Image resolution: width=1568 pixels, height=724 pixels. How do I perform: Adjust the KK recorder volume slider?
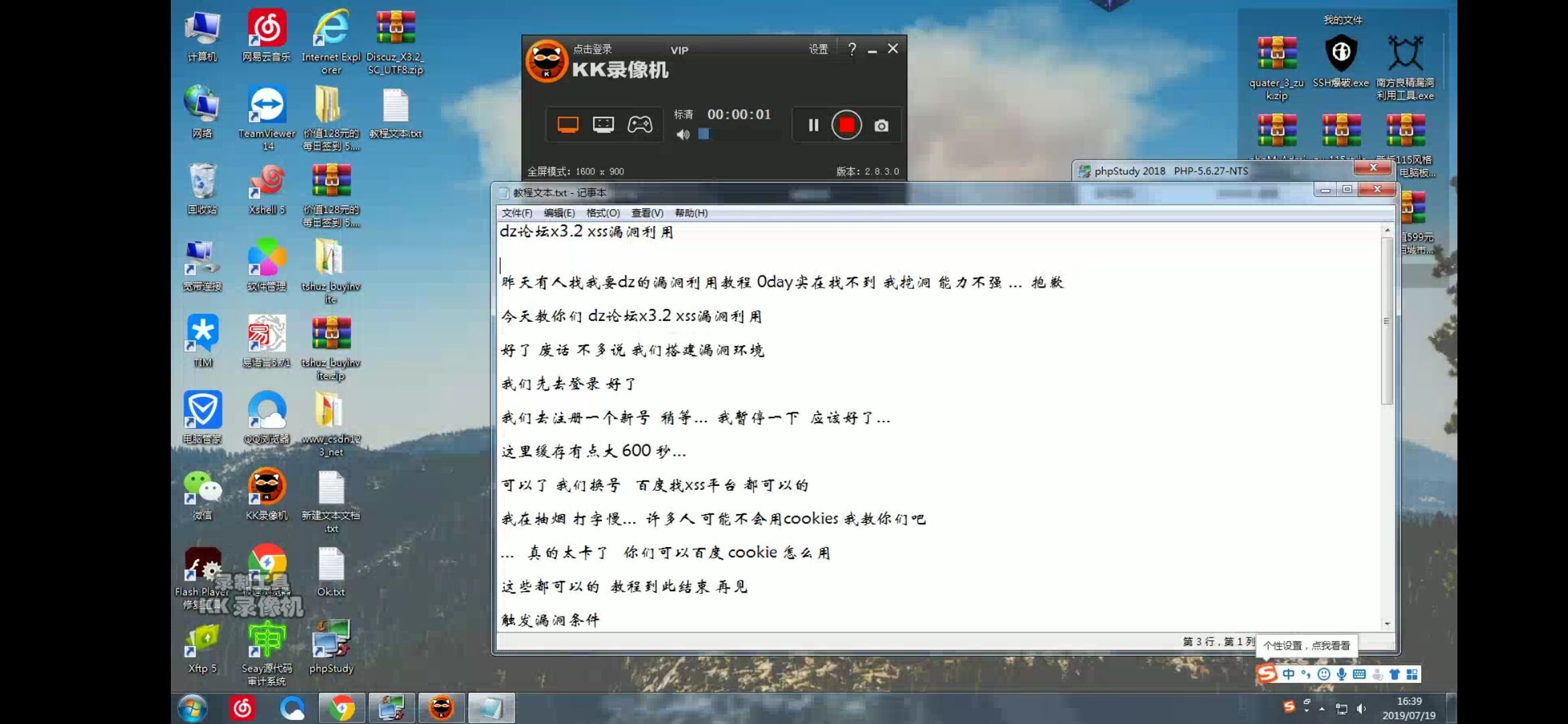pos(704,134)
